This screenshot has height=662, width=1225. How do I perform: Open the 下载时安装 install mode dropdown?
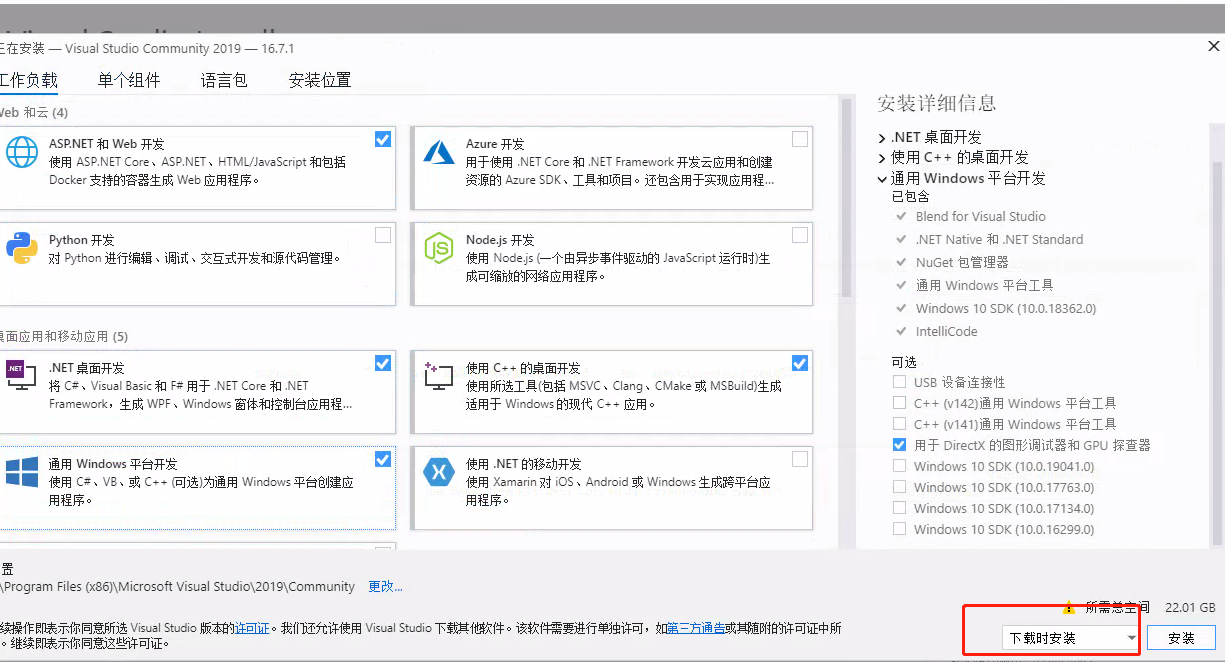pos(1071,637)
